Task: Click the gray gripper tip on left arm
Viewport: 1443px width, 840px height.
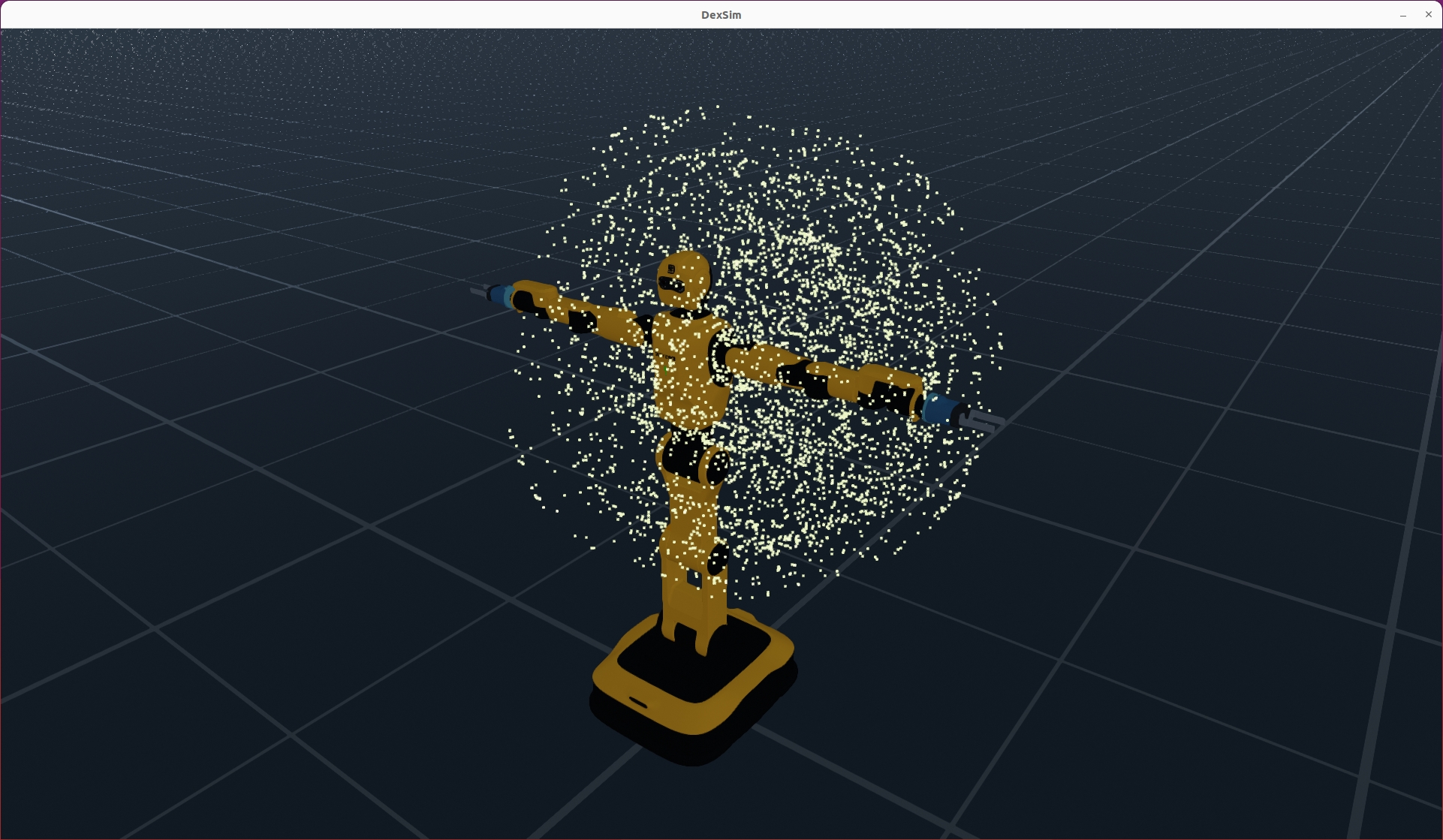Action: pyautogui.click(x=478, y=291)
